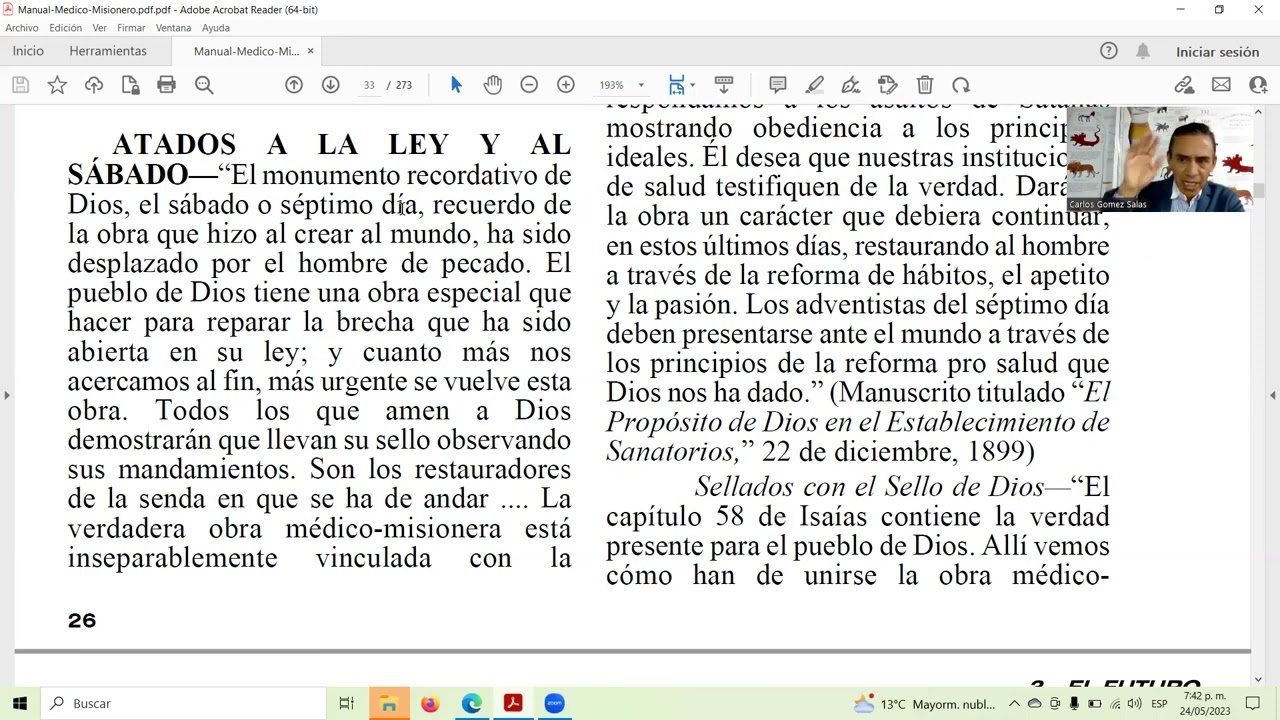Screen dimensions: 1280x720
Task: Open the Archivo menu
Action: pyautogui.click(x=22, y=28)
